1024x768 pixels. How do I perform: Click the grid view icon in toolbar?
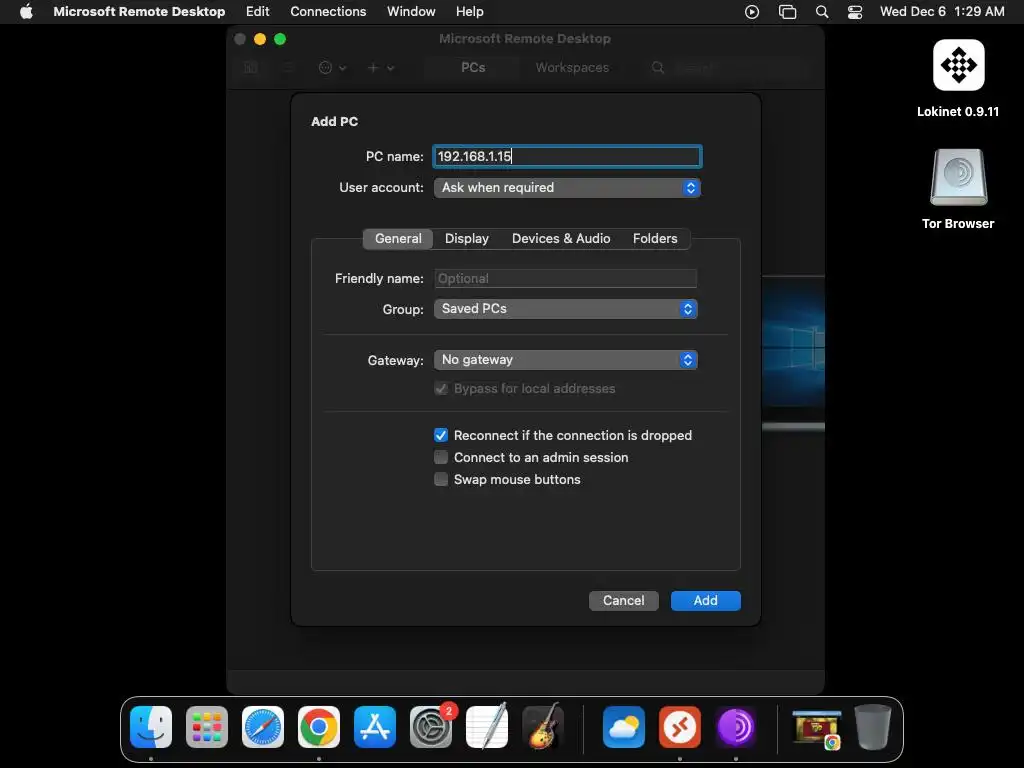pyautogui.click(x=250, y=67)
